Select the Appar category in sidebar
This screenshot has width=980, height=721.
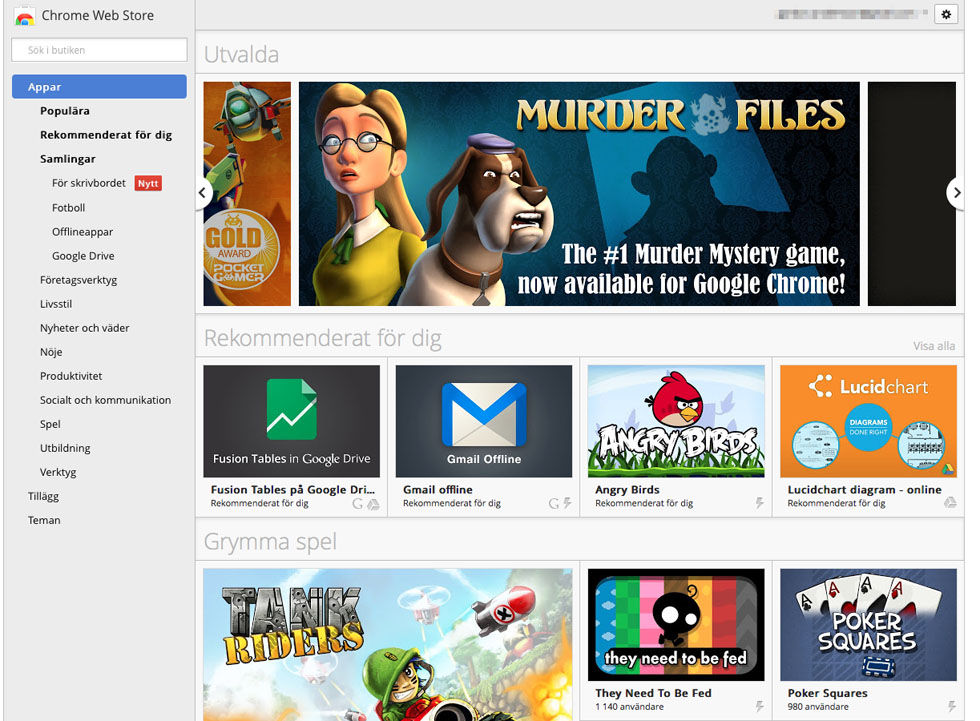(99, 87)
